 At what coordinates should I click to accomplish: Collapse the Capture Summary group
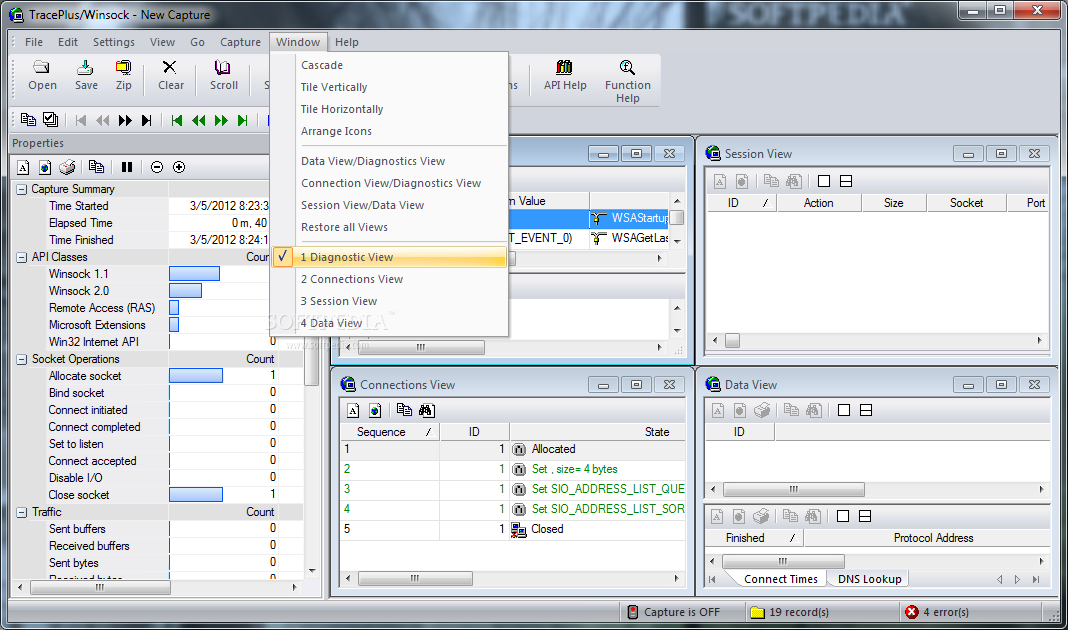pyautogui.click(x=22, y=189)
